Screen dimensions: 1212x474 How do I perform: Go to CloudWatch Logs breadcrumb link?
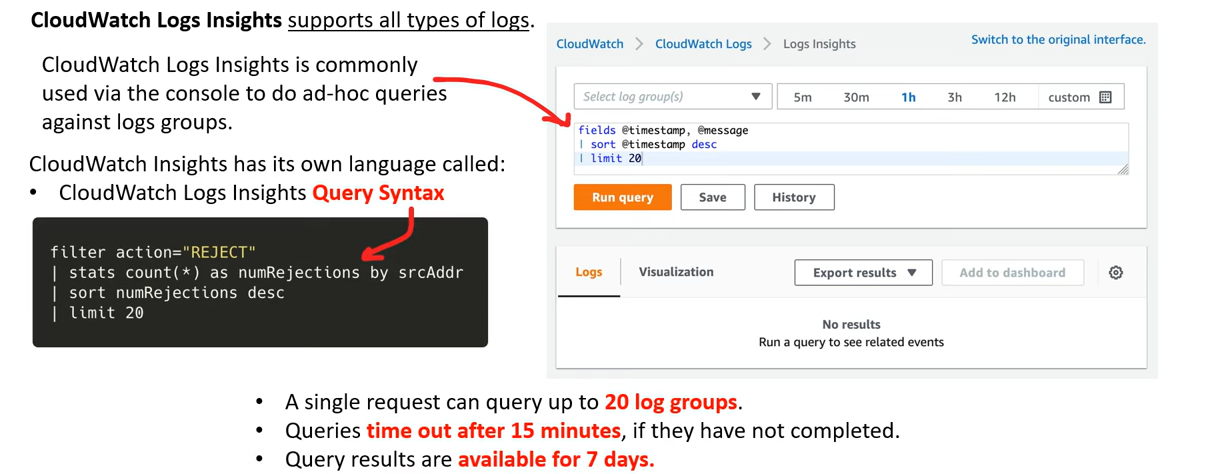(x=703, y=44)
